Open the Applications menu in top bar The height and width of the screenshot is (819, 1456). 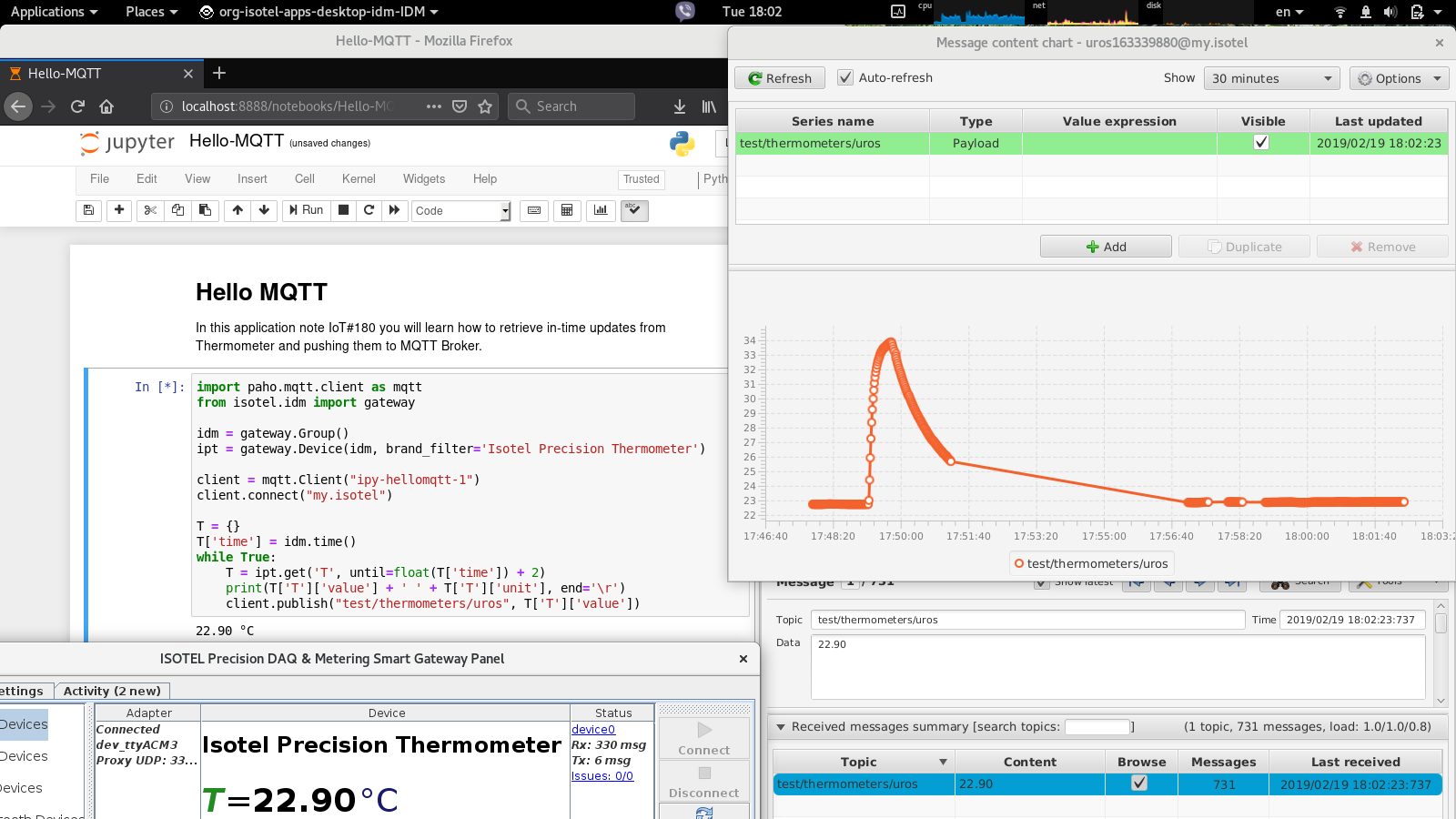click(54, 12)
